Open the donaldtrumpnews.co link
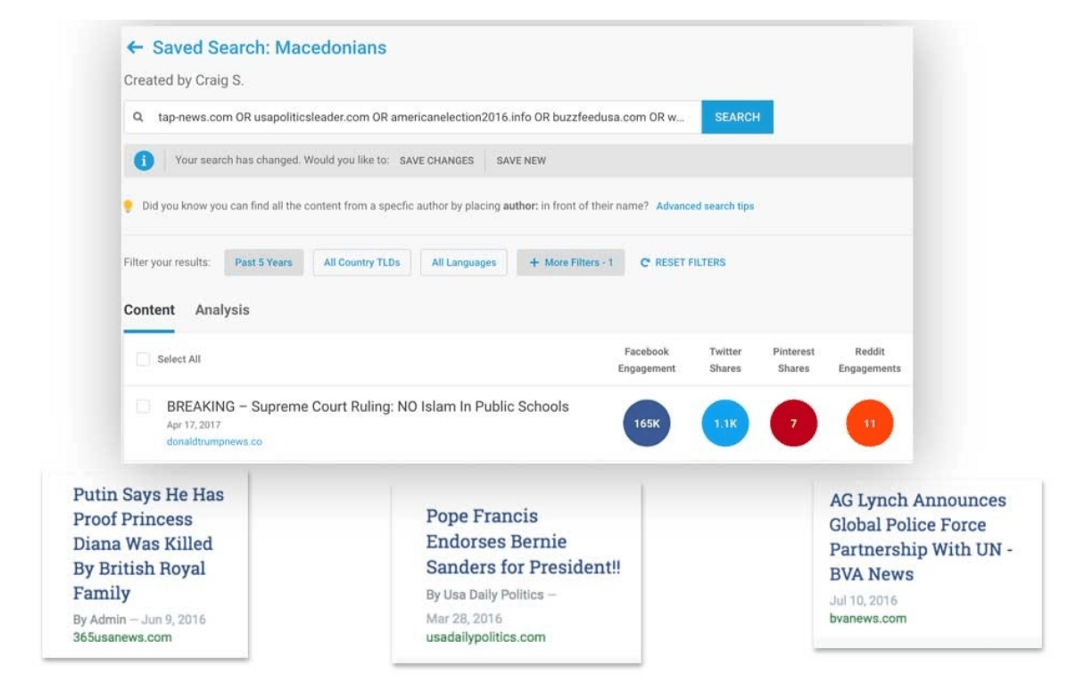The width and height of the screenshot is (1067, 681). coord(214,442)
